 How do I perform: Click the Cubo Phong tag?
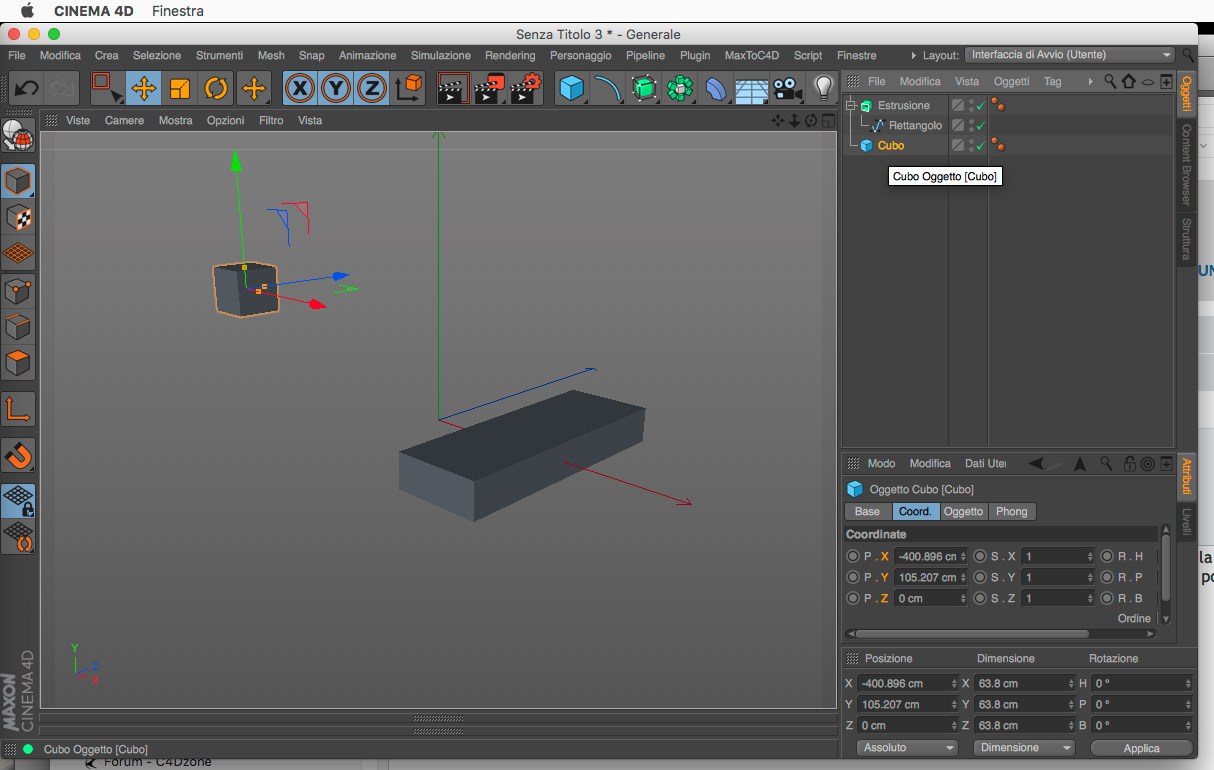point(997,145)
